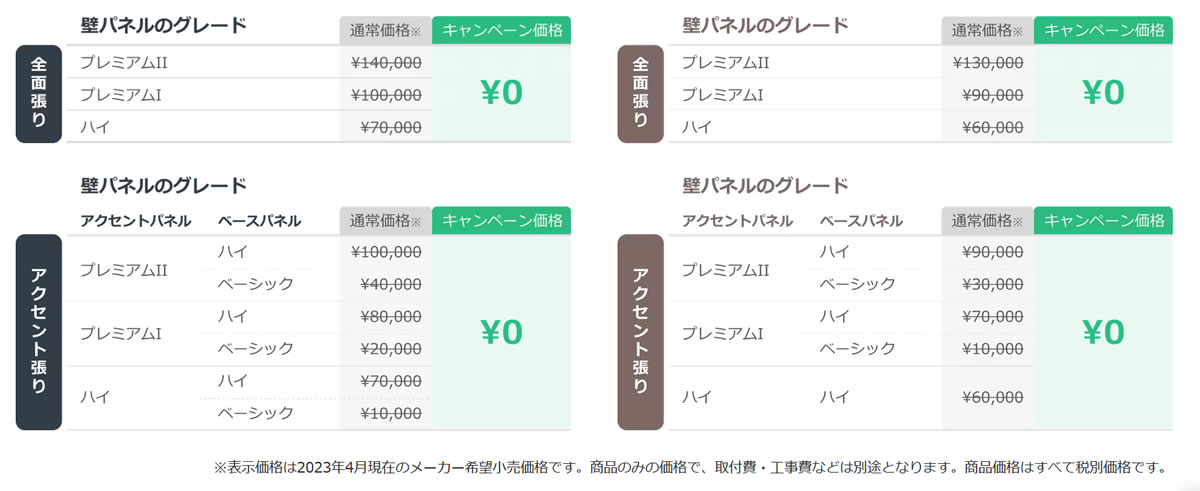The width and height of the screenshot is (1200, 491).
Task: Click the ¥40,000 ベーシック price
Action: coord(390,284)
